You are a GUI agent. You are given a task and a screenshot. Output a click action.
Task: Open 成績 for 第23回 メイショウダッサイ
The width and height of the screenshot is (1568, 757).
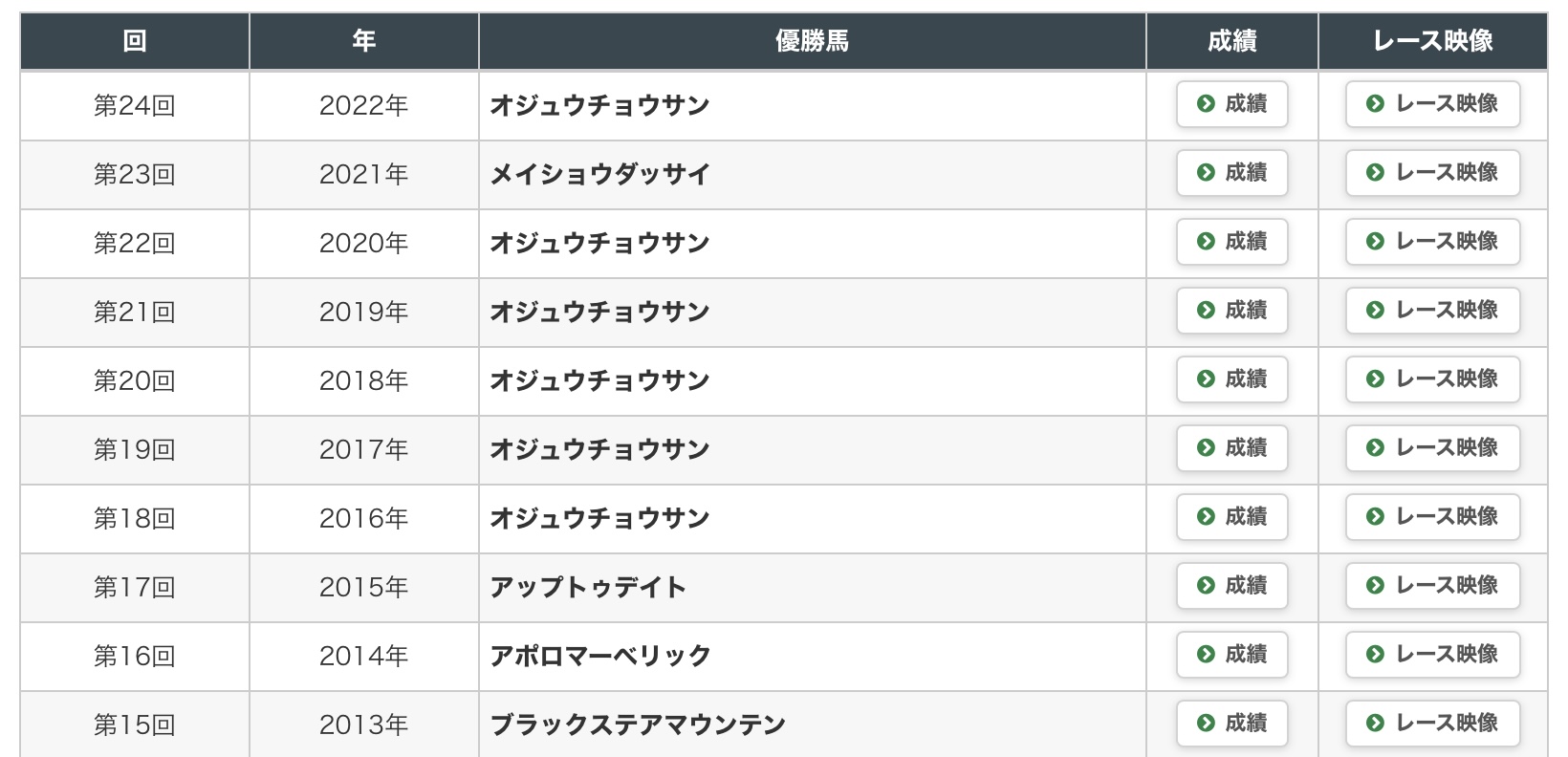1231,173
